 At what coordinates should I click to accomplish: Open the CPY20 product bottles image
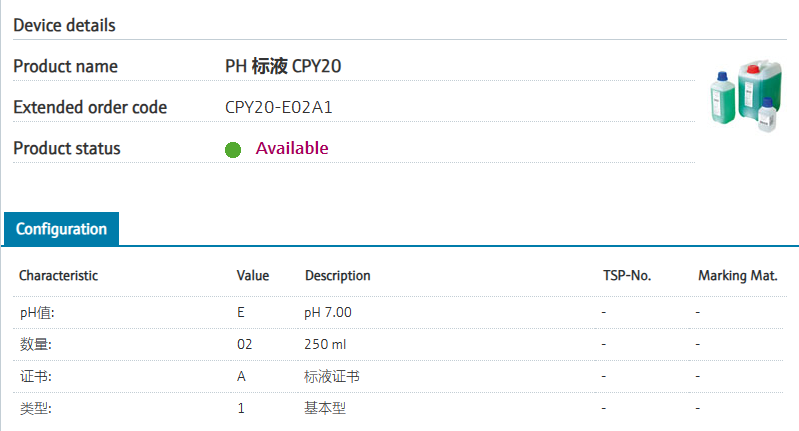(x=745, y=96)
